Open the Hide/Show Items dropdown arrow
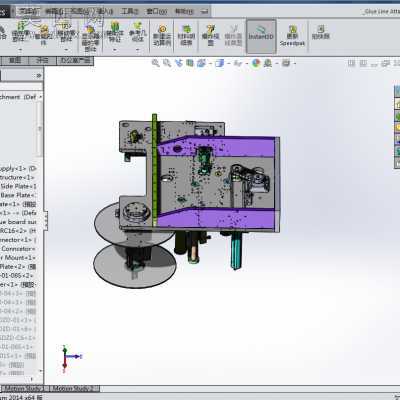This screenshot has height=400, width=400. (x=247, y=64)
